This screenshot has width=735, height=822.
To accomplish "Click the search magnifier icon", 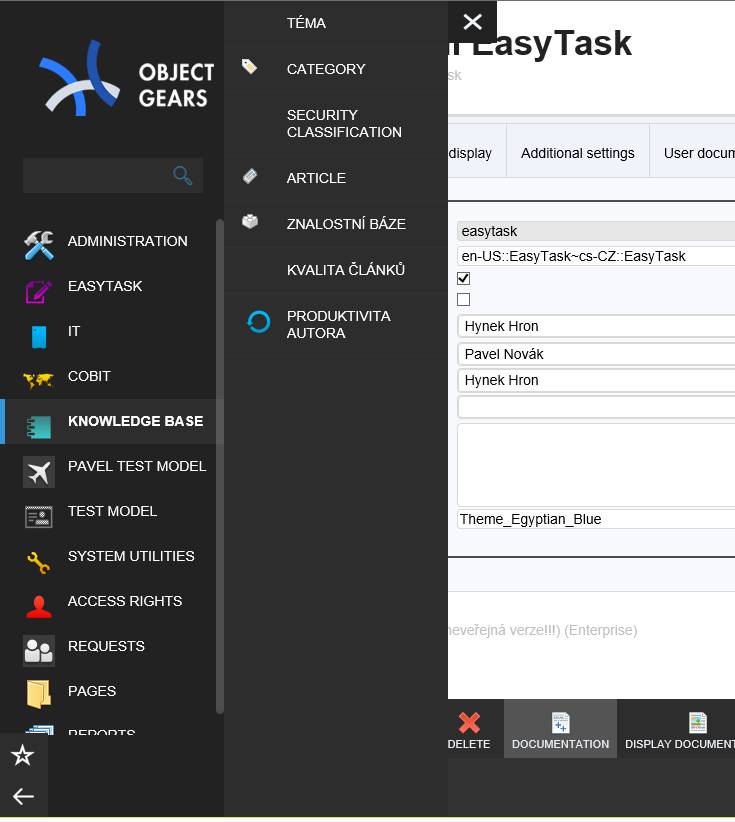I will (x=182, y=175).
